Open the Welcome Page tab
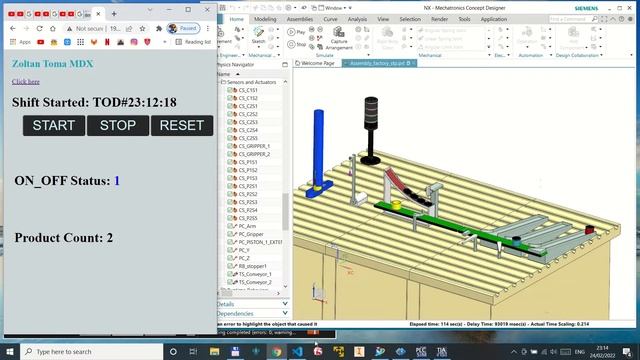 point(315,63)
